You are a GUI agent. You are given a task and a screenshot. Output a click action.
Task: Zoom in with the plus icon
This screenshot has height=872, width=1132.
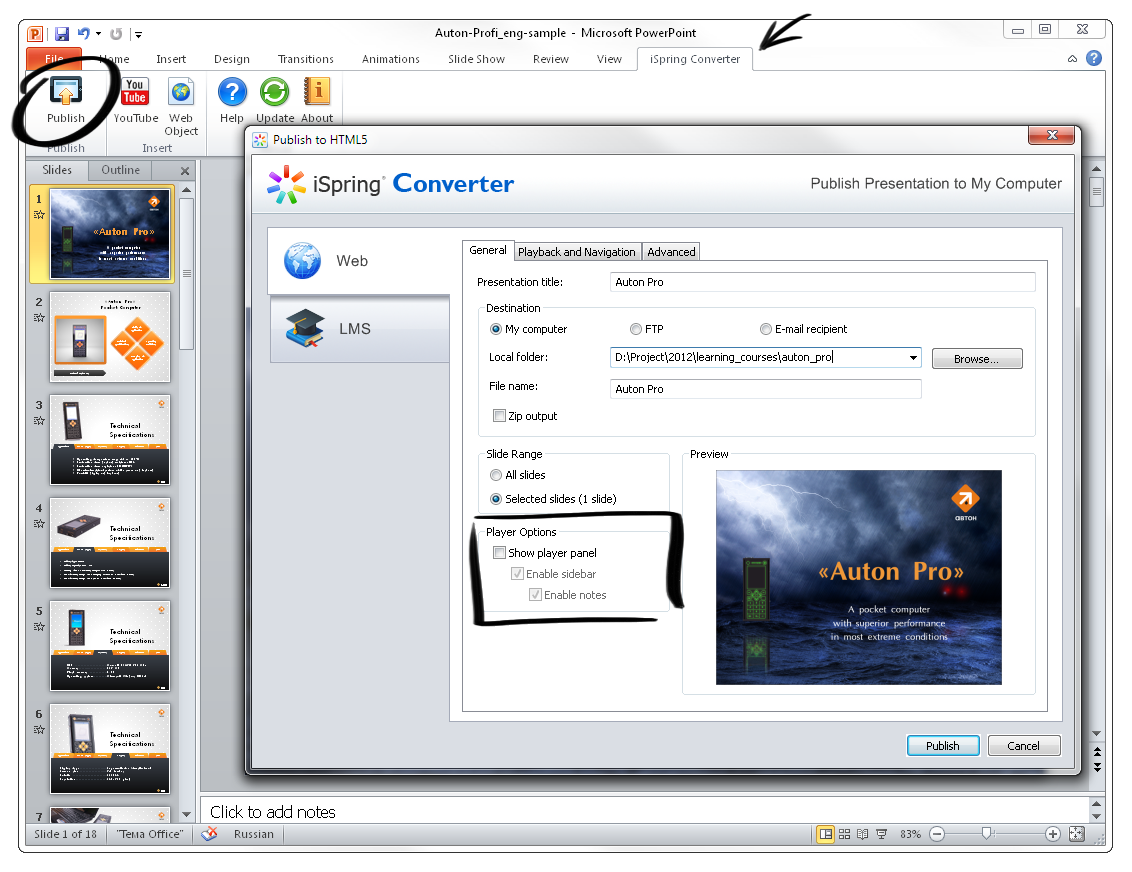click(1053, 834)
